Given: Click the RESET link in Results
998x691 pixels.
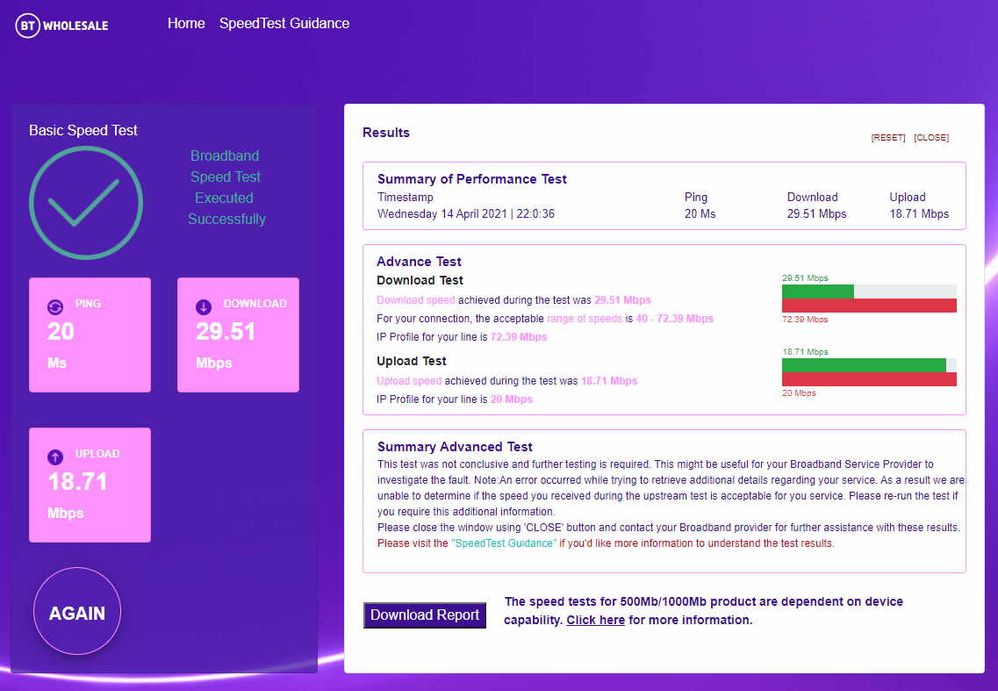Looking at the screenshot, I should [887, 138].
